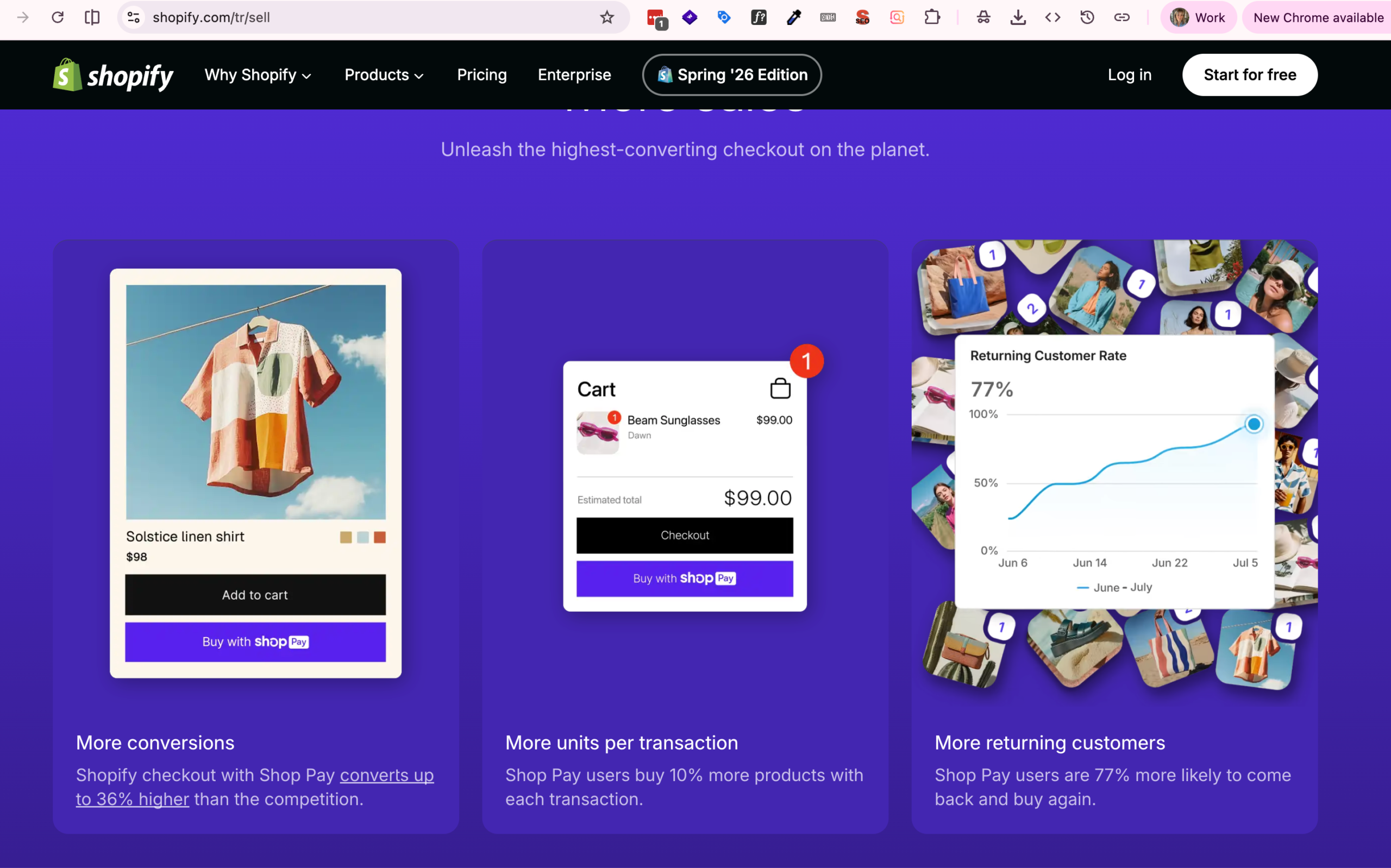1391x868 pixels.
Task: Click the 'More conversions' heading
Action: pyautogui.click(x=155, y=743)
